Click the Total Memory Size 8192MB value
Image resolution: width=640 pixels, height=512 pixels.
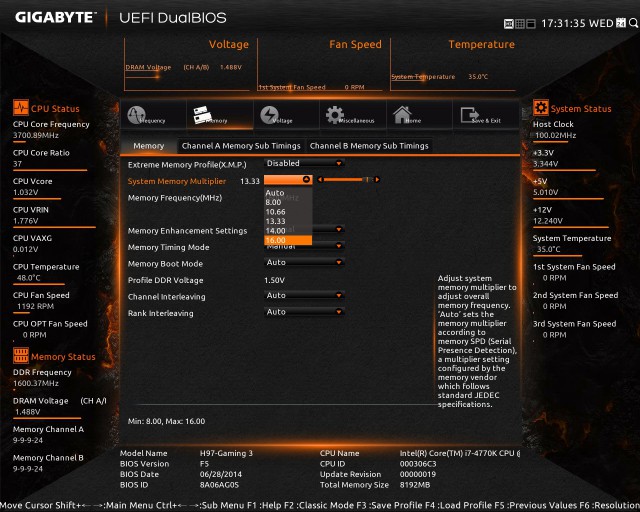[415, 485]
